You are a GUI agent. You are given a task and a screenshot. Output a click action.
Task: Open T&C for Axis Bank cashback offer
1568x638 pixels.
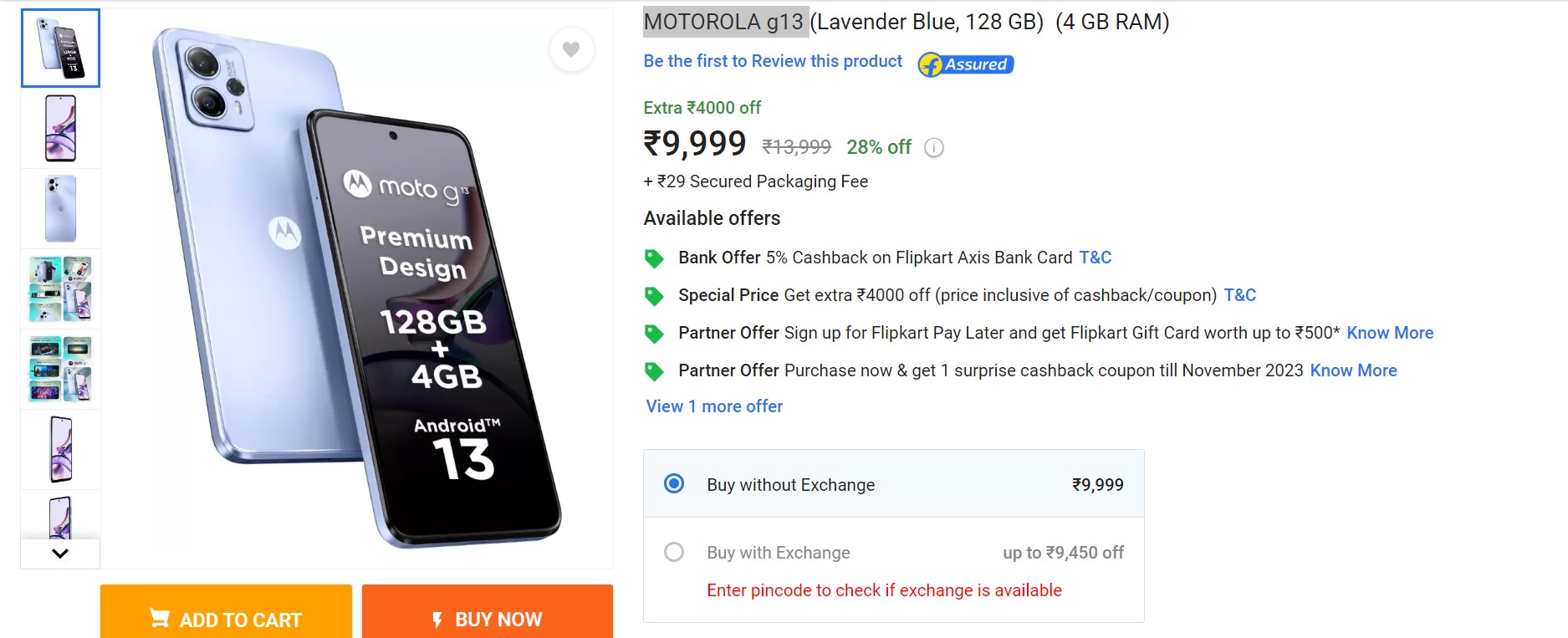pos(1095,258)
